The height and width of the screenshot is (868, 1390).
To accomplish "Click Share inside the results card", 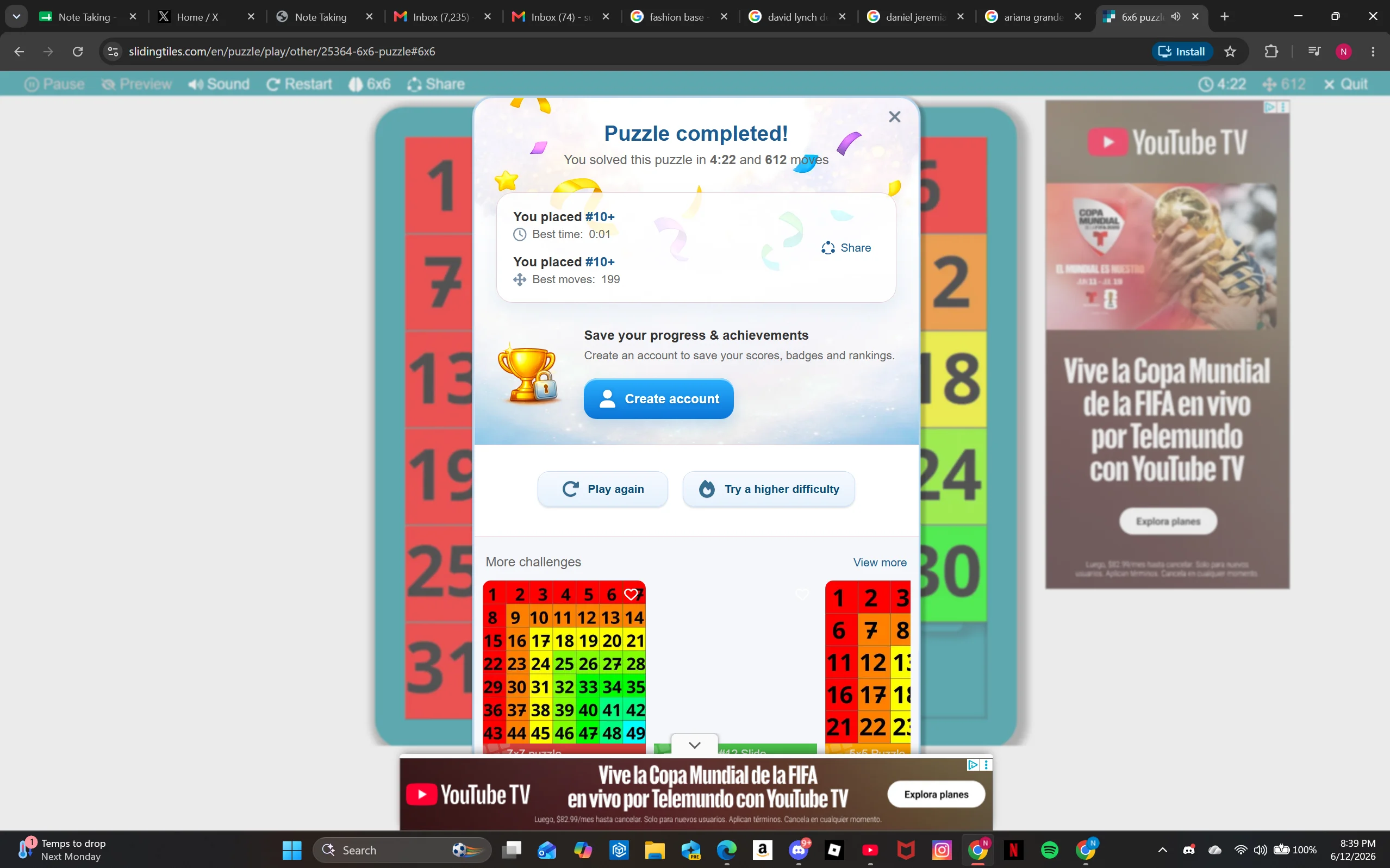I will pyautogui.click(x=846, y=247).
